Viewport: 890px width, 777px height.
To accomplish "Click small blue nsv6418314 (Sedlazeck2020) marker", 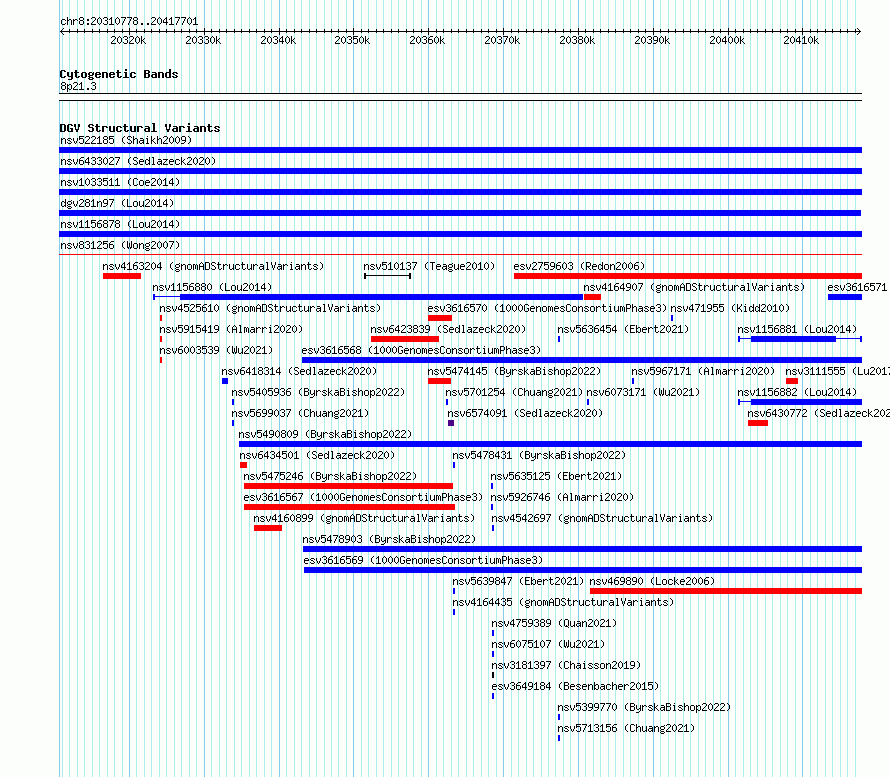I will coord(225,381).
